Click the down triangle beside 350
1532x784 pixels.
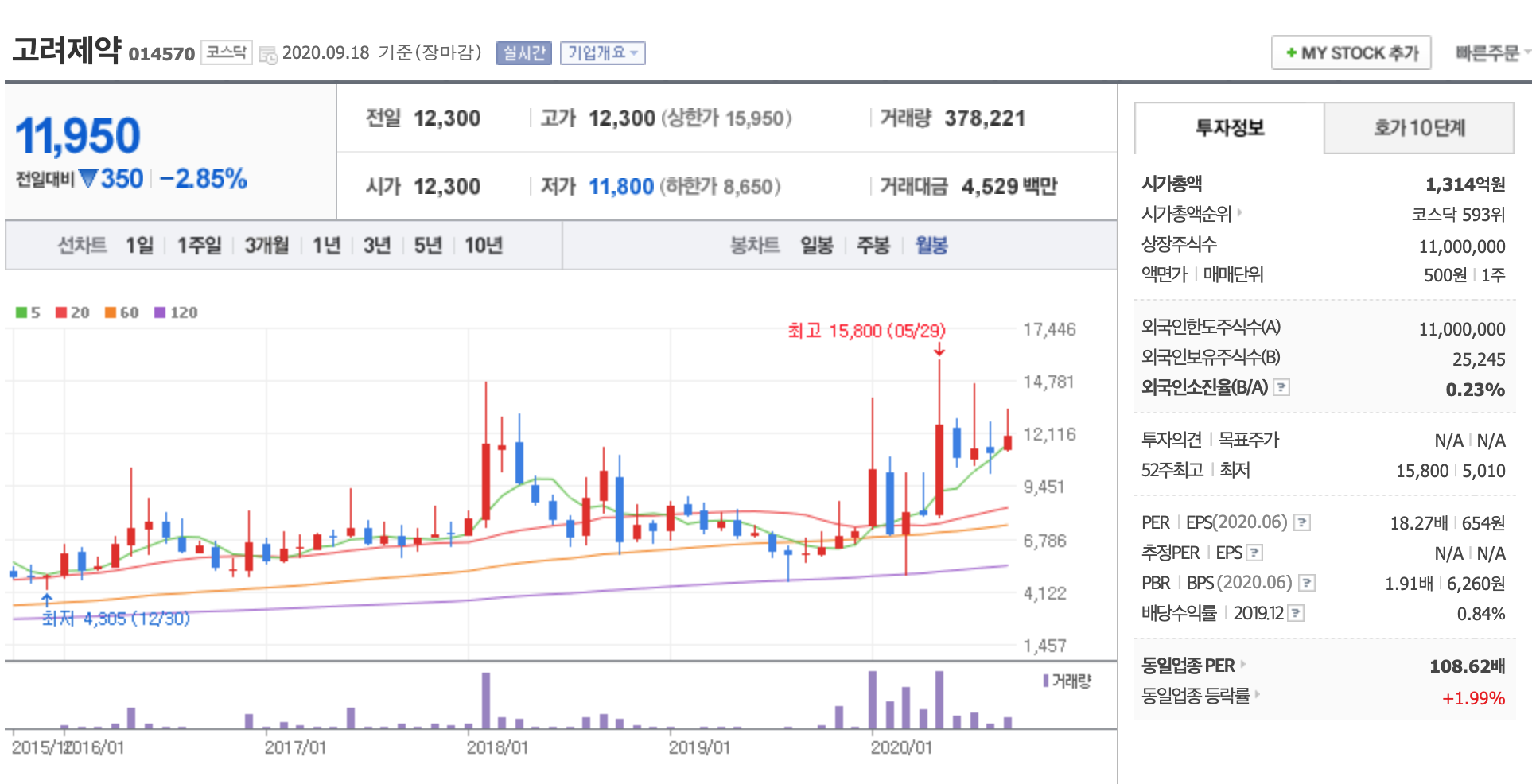[x=88, y=177]
